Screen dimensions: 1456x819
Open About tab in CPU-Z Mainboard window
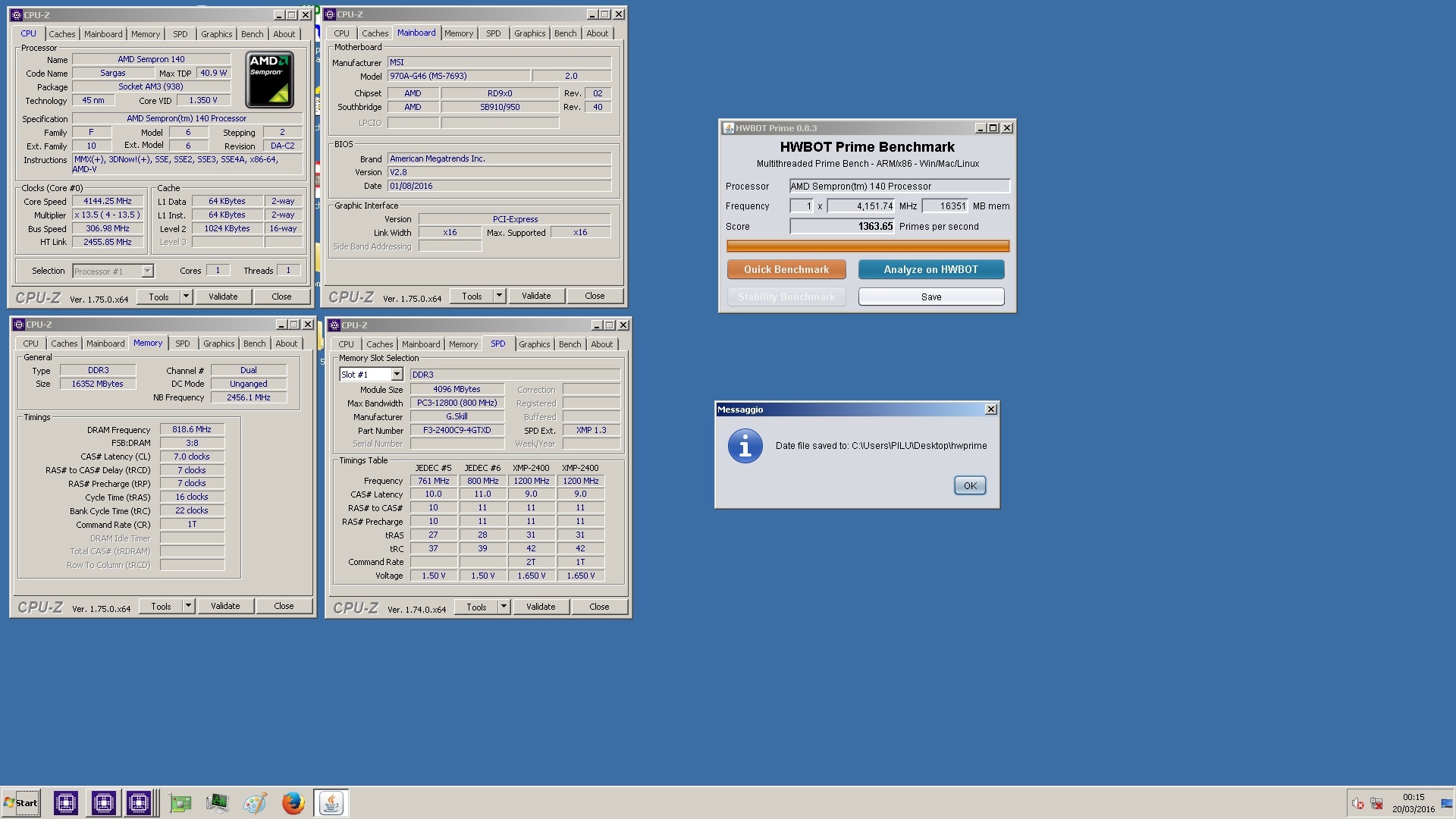(x=597, y=33)
